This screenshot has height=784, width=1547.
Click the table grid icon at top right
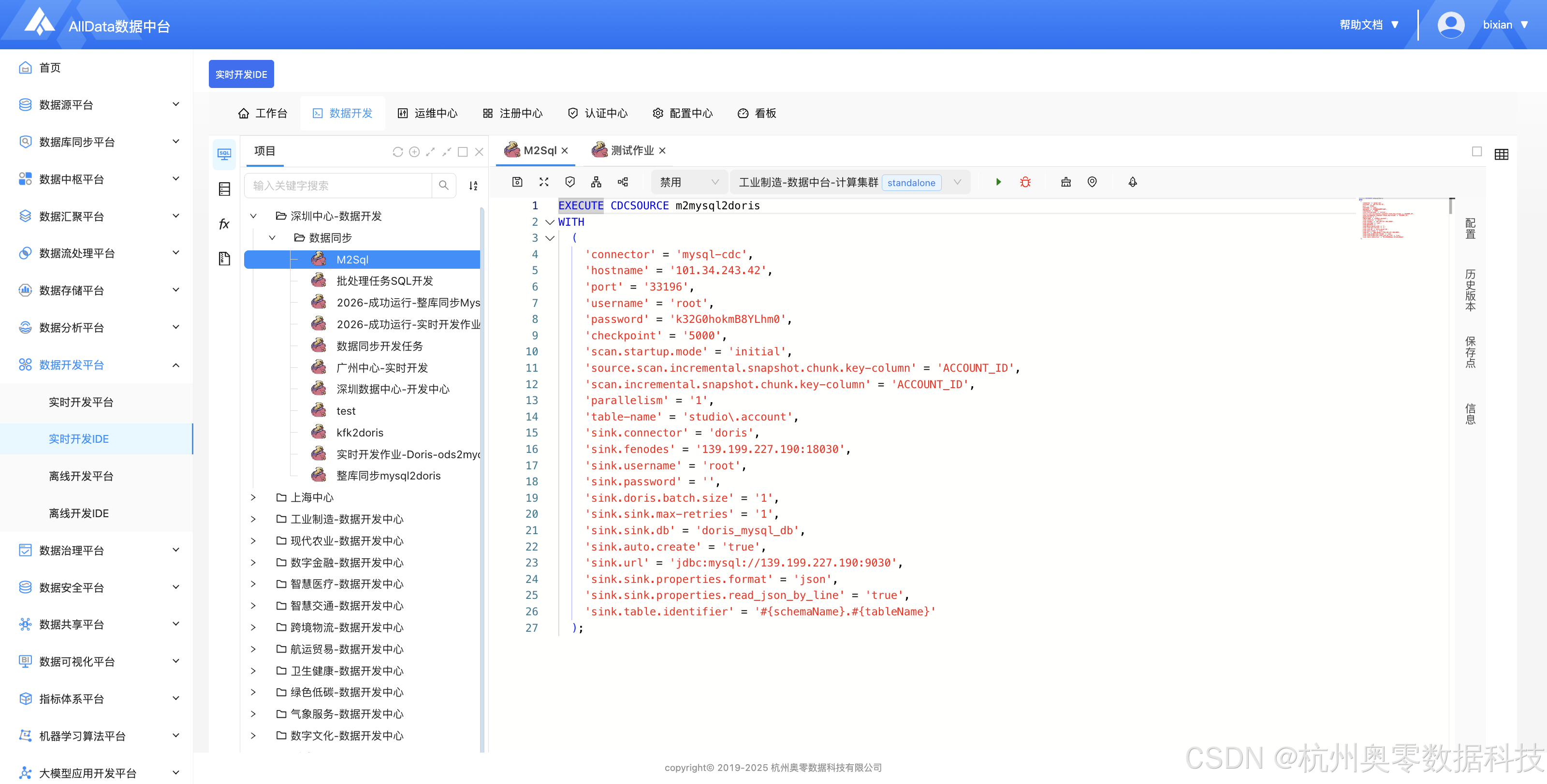click(1501, 154)
